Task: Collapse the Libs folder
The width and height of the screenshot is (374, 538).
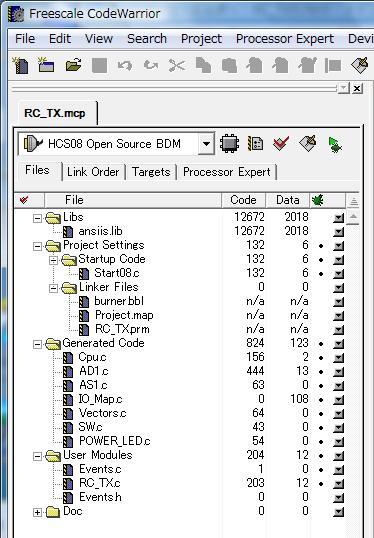Action: pos(37,218)
